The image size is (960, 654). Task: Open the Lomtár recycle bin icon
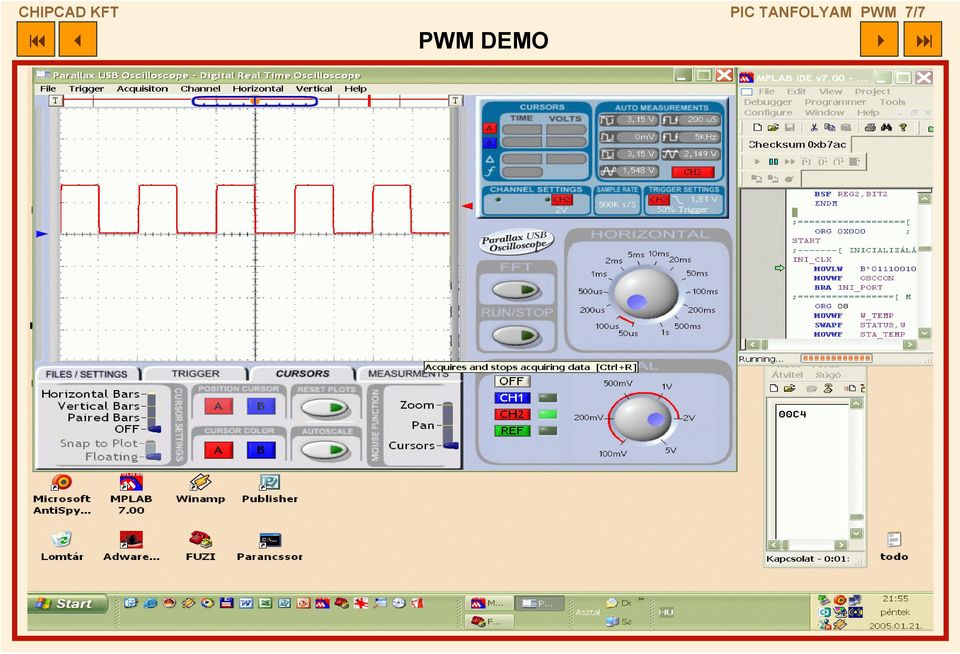62,546
